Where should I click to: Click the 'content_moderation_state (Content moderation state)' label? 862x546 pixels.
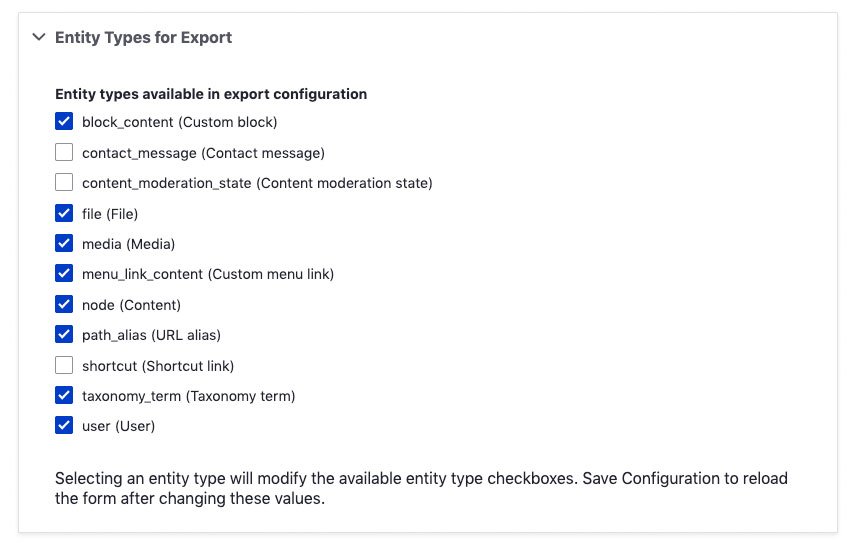pyautogui.click(x=257, y=183)
